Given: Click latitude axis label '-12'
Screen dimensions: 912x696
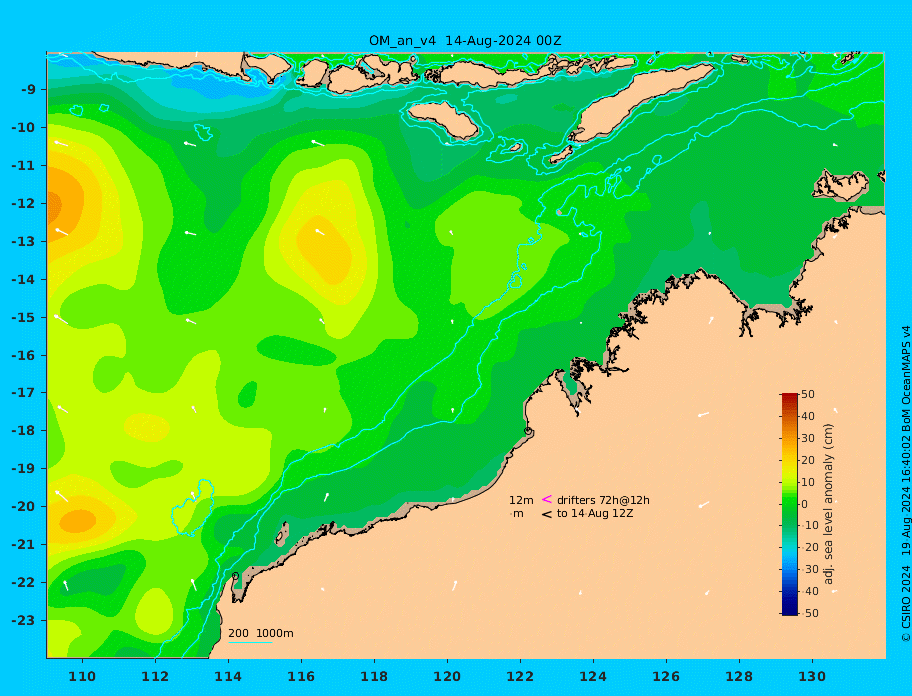Looking at the screenshot, I should click(x=23, y=204).
